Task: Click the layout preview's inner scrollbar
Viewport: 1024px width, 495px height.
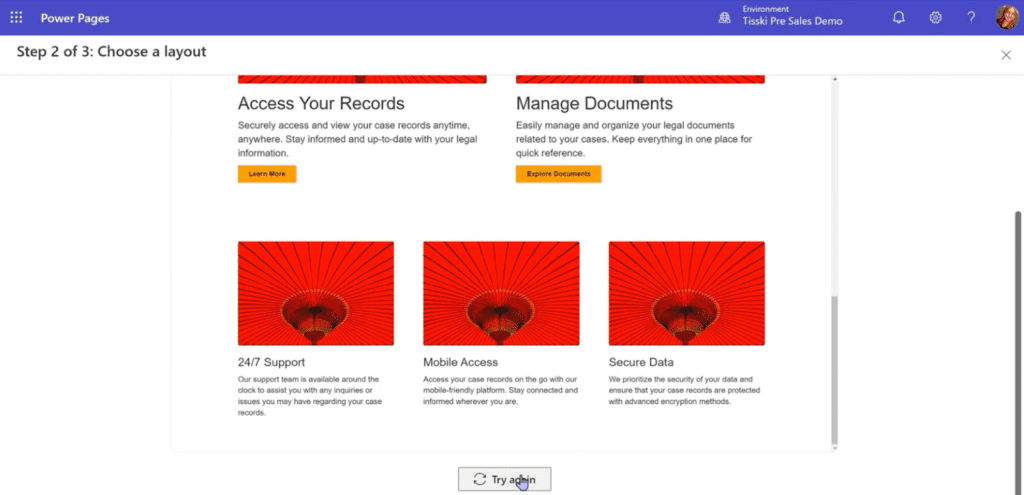Action: tap(834, 370)
